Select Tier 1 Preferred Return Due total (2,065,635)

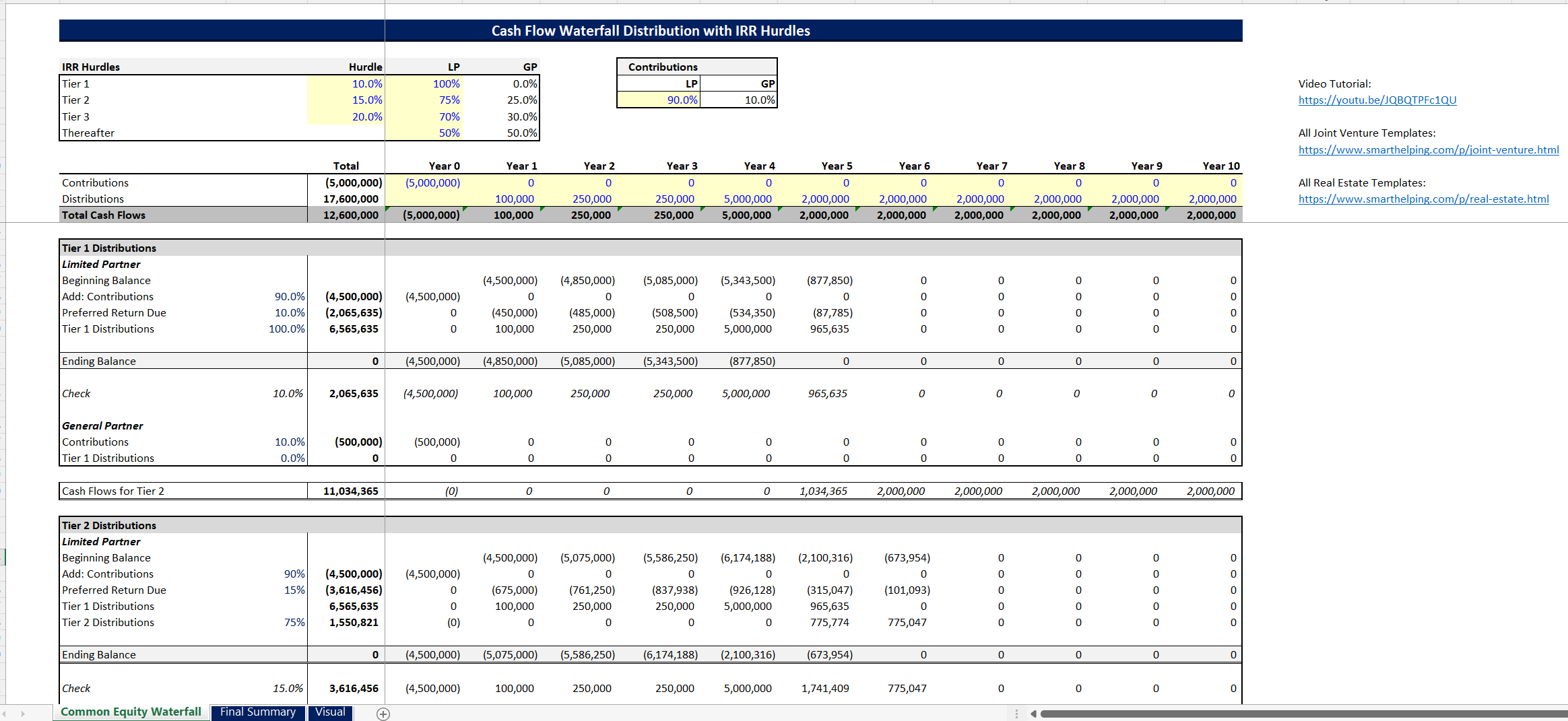(x=346, y=312)
